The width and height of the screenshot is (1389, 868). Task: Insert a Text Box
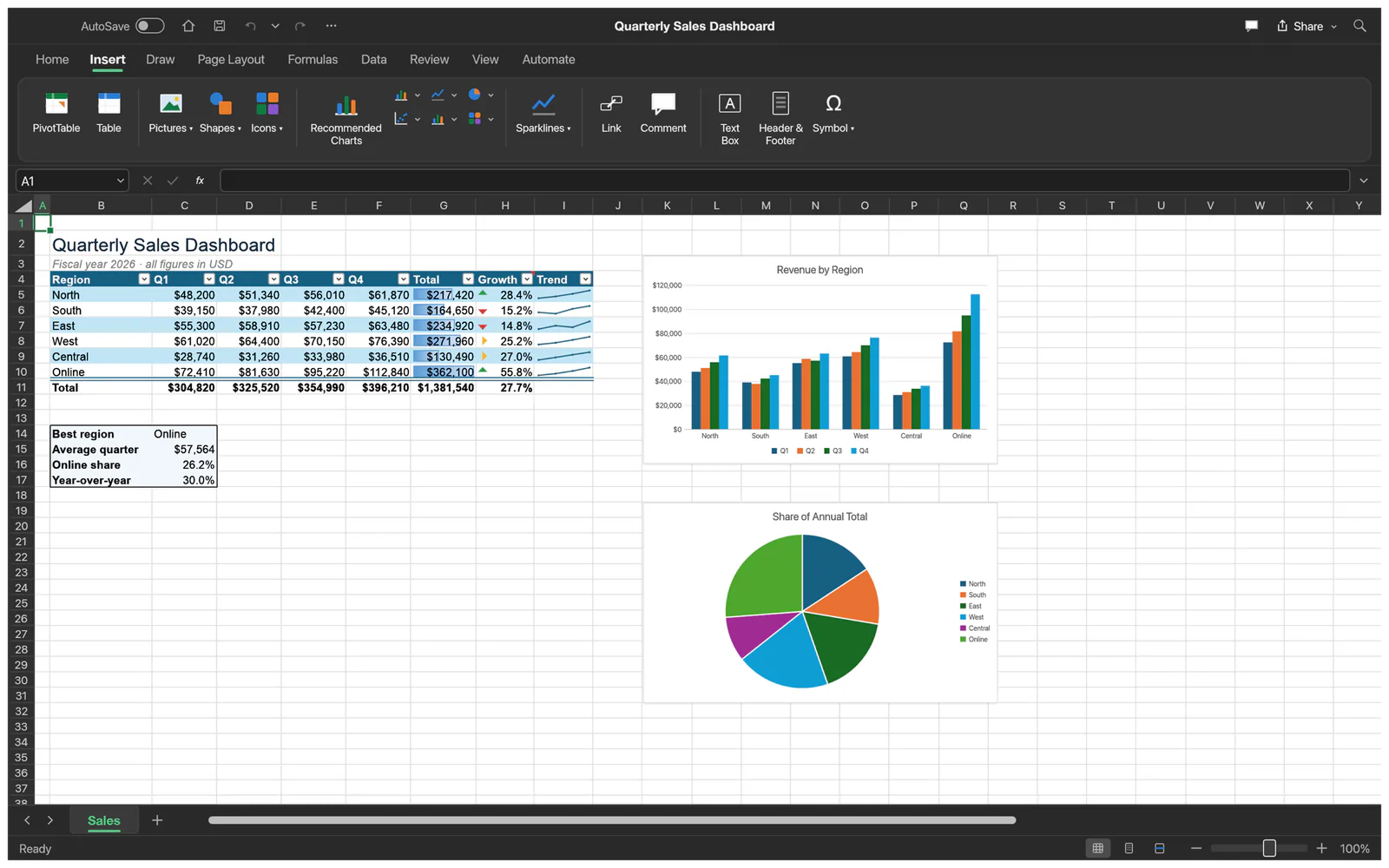pyautogui.click(x=730, y=119)
